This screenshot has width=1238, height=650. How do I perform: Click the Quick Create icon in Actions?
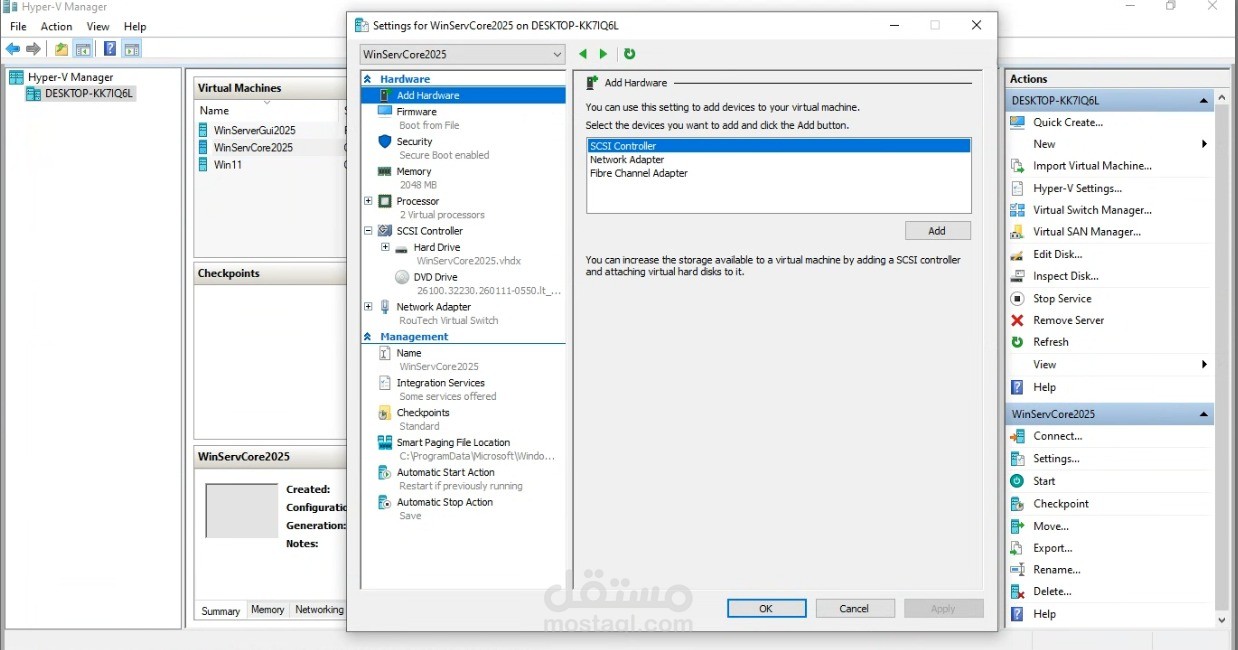click(1017, 122)
